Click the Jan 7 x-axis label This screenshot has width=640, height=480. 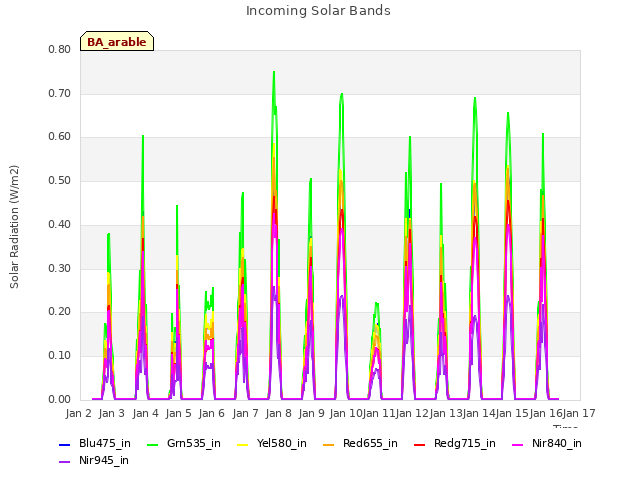[x=245, y=413]
